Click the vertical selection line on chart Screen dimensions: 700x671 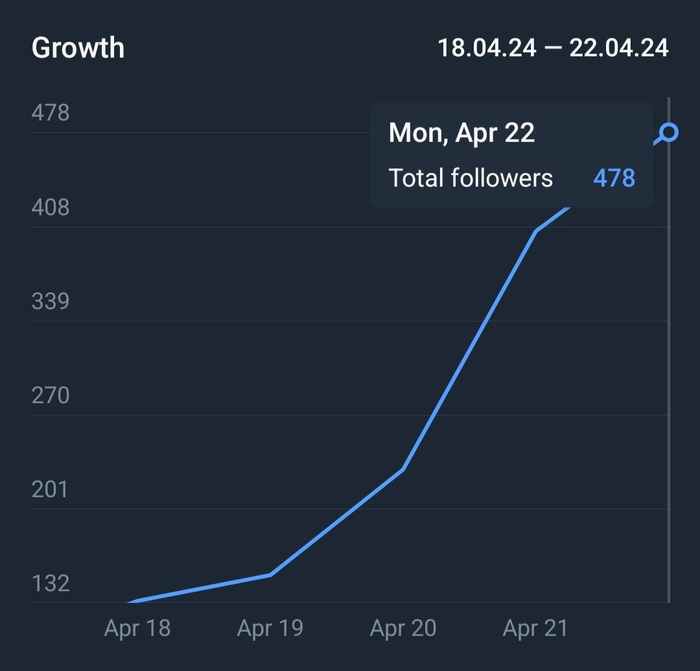click(669, 400)
